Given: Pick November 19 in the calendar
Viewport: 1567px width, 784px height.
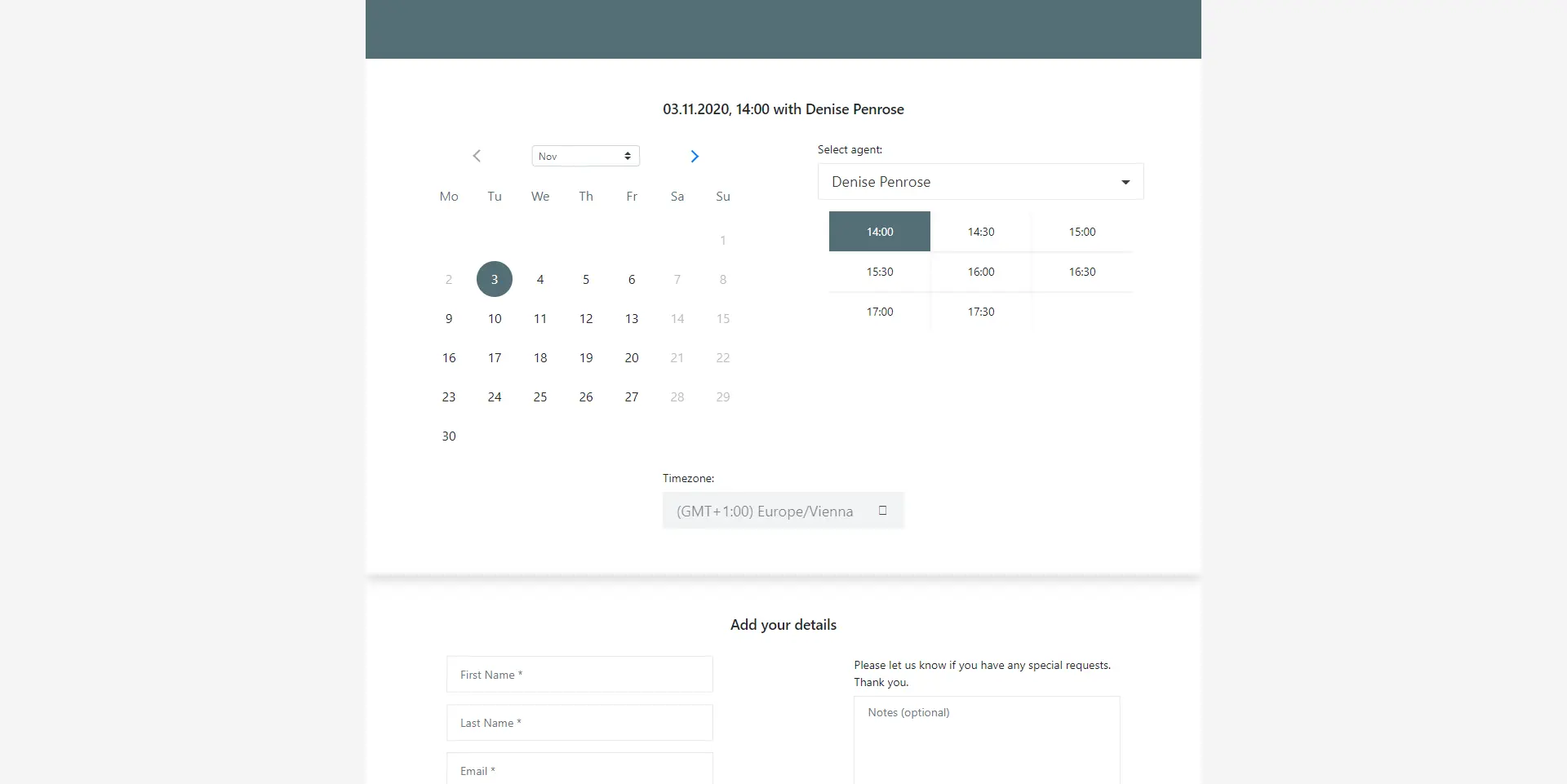Looking at the screenshot, I should [x=586, y=357].
